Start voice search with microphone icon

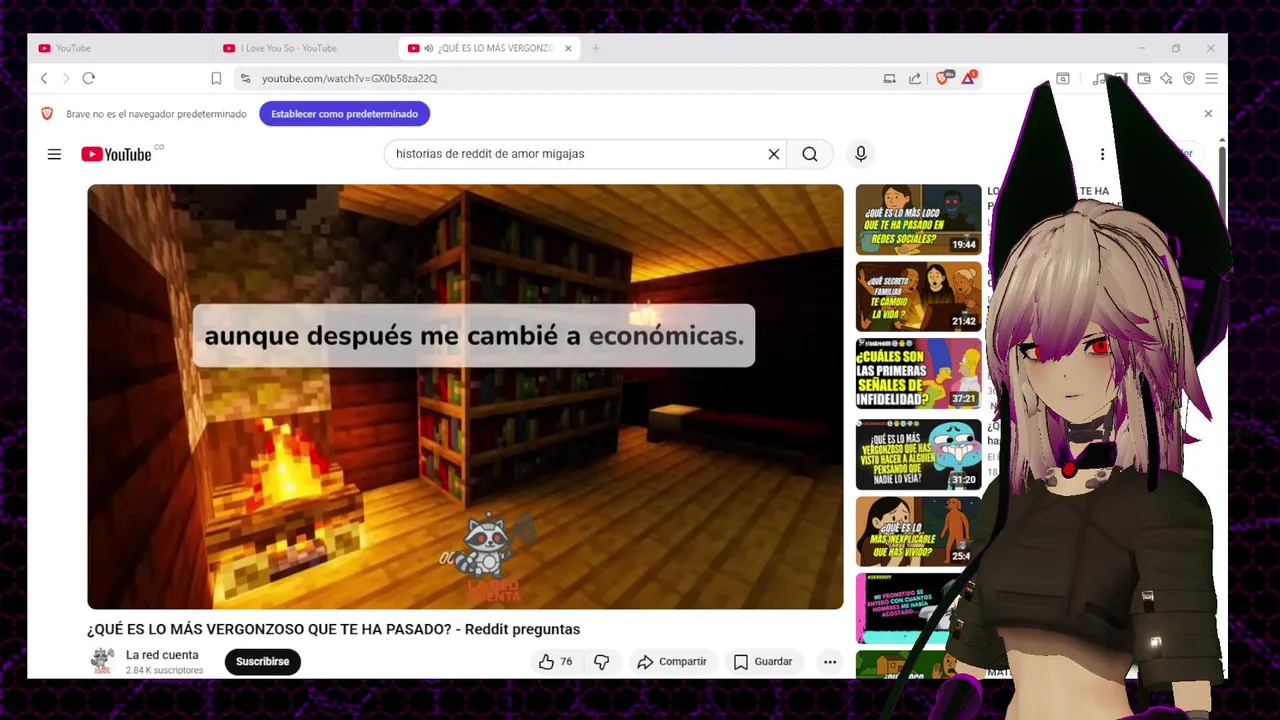coord(860,154)
